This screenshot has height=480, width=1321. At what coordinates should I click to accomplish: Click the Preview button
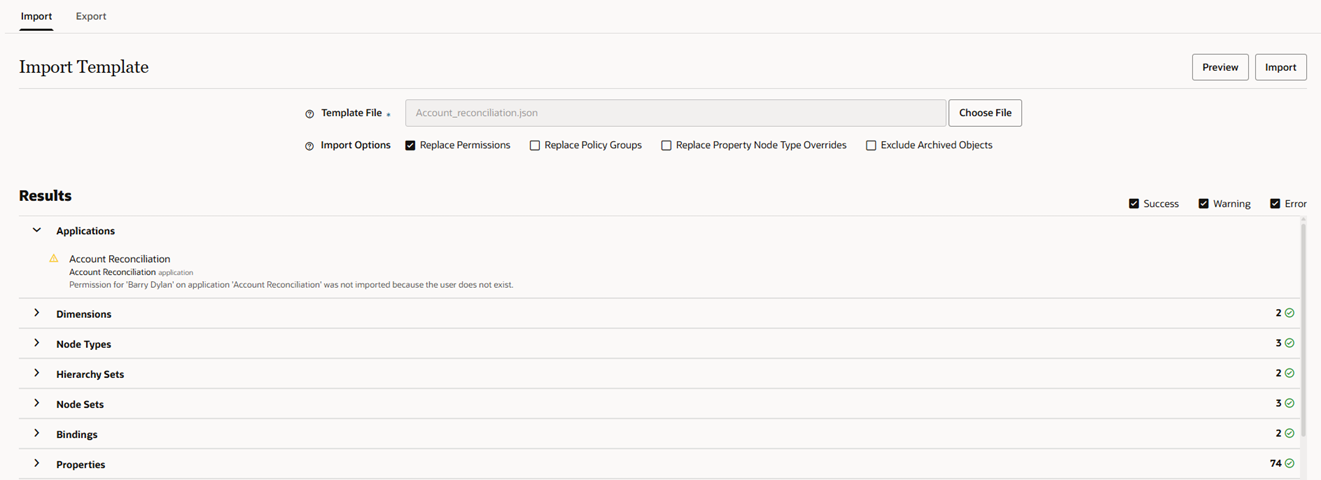(x=1220, y=67)
